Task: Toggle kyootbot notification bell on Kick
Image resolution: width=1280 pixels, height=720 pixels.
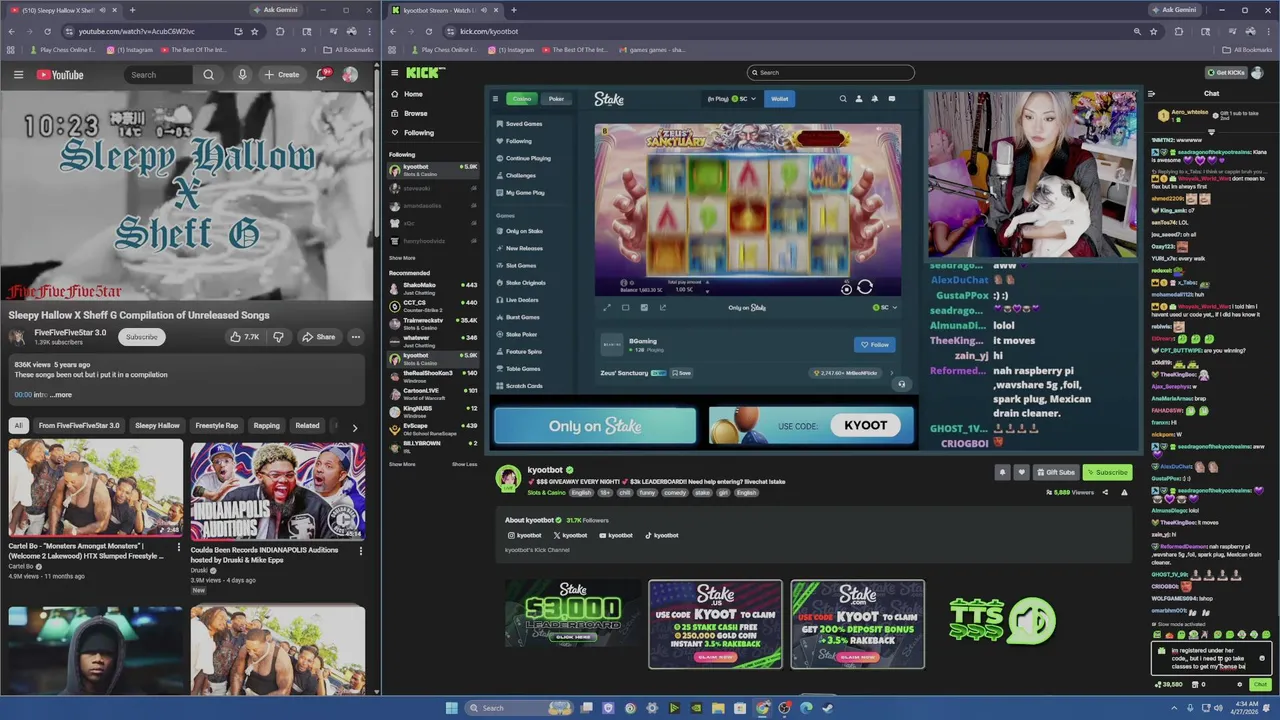Action: point(1002,472)
